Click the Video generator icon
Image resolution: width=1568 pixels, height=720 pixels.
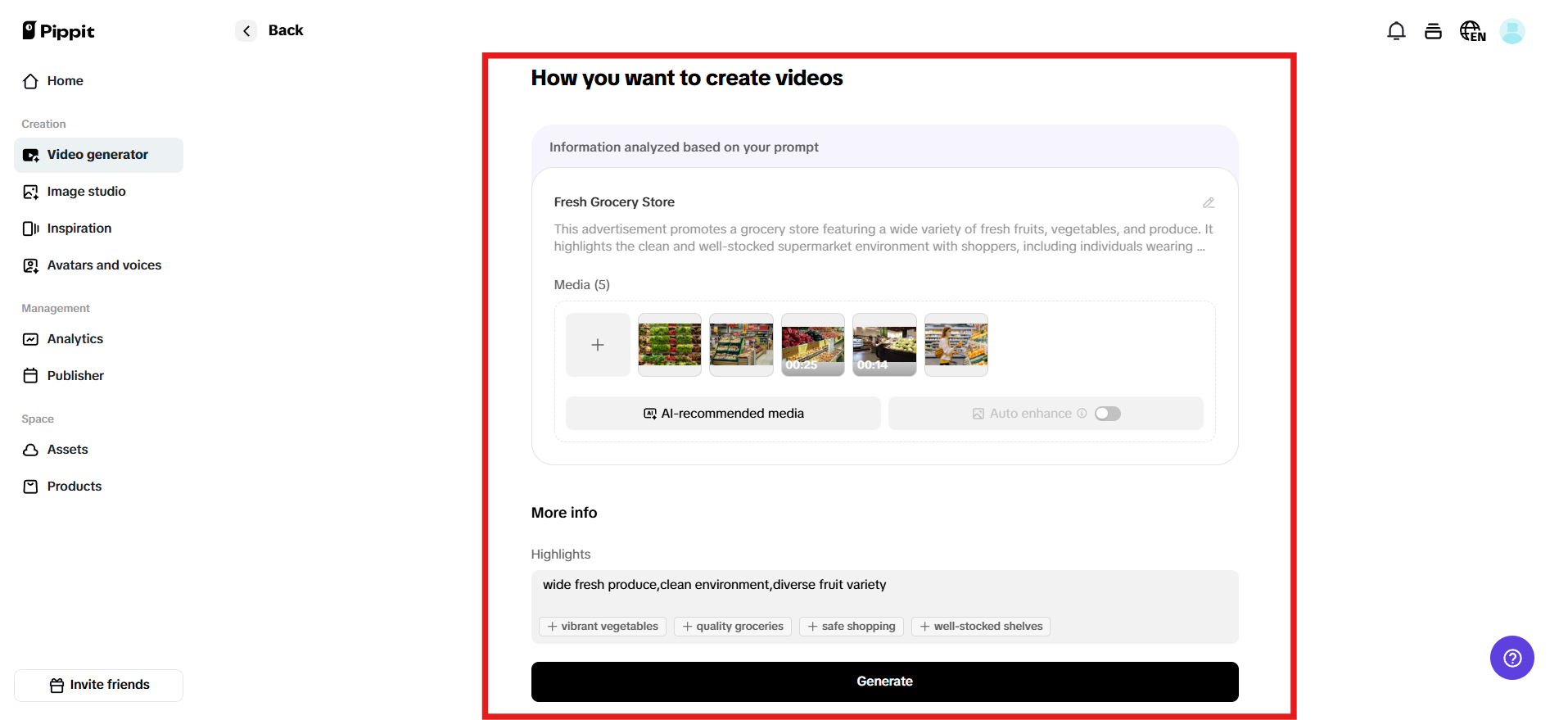tap(31, 155)
